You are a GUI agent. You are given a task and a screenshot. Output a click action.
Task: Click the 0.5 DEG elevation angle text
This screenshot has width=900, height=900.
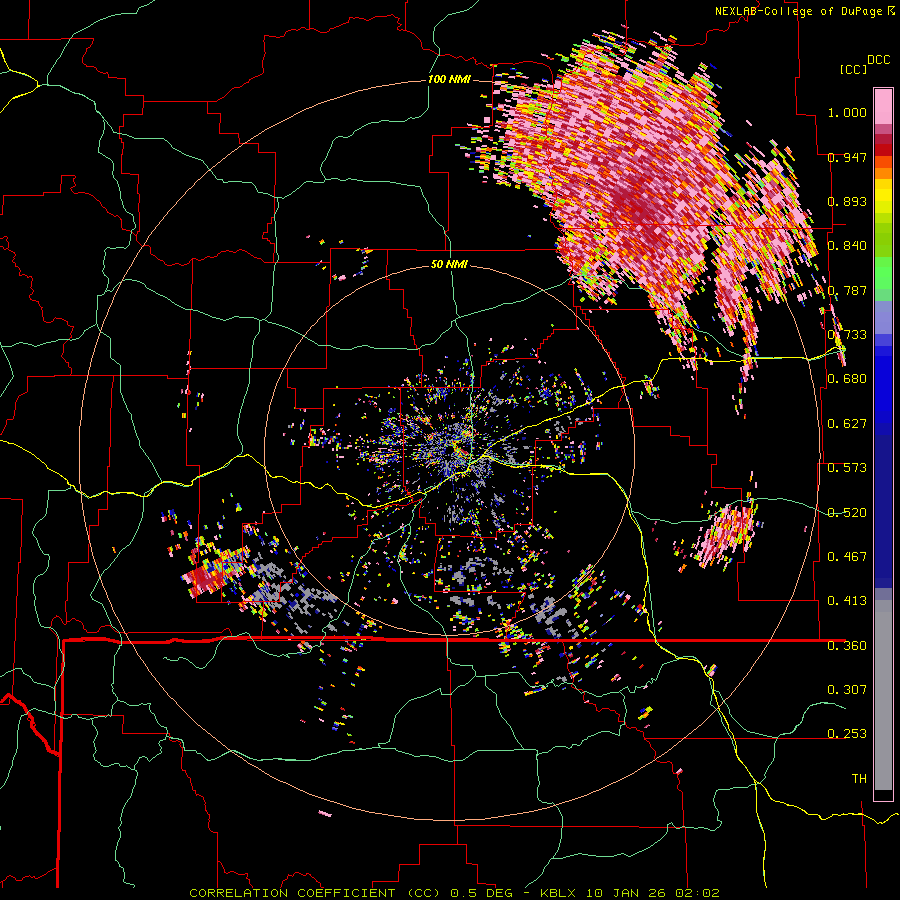(482, 893)
